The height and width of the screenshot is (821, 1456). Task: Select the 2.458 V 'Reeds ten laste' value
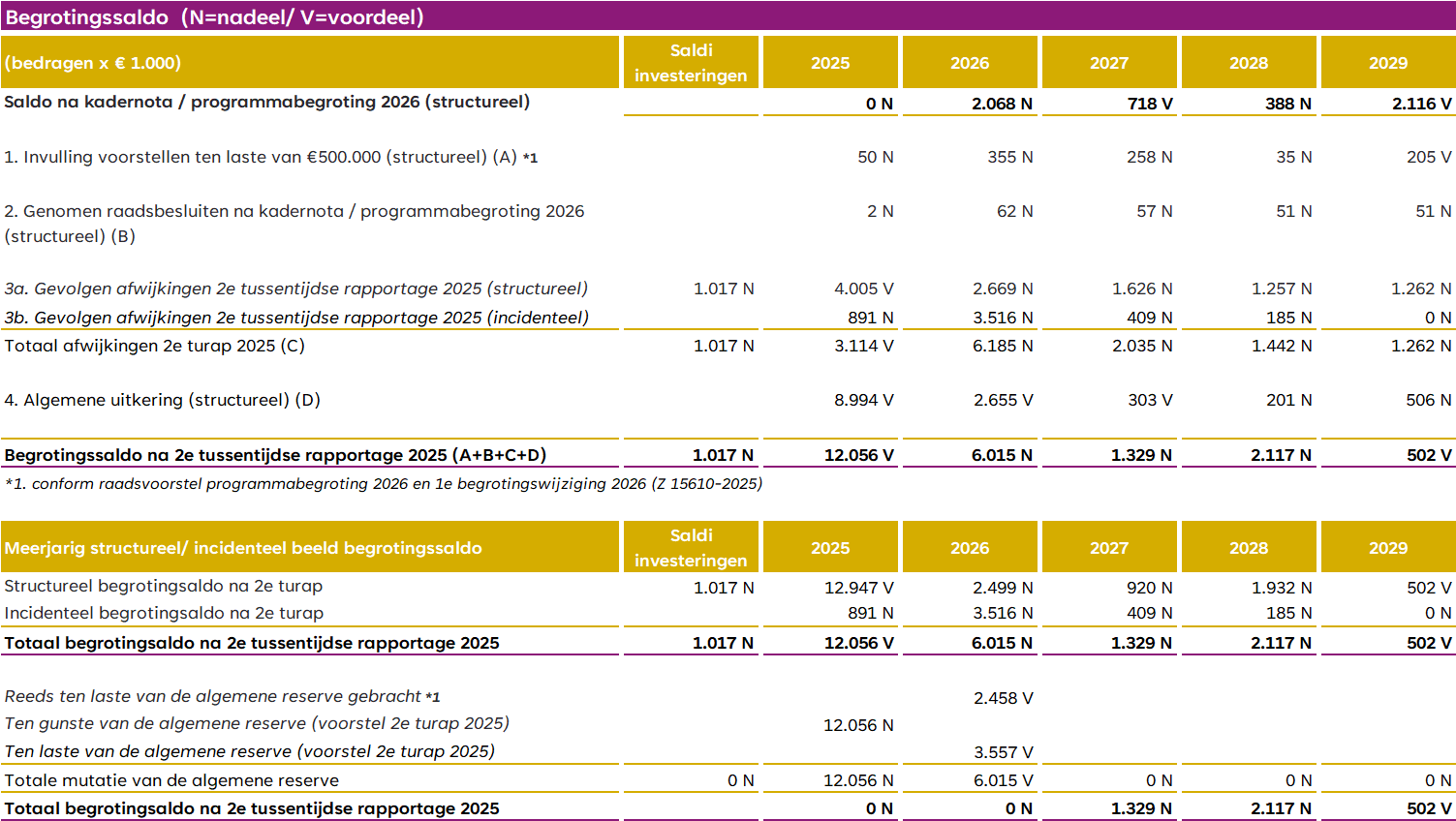click(1003, 698)
